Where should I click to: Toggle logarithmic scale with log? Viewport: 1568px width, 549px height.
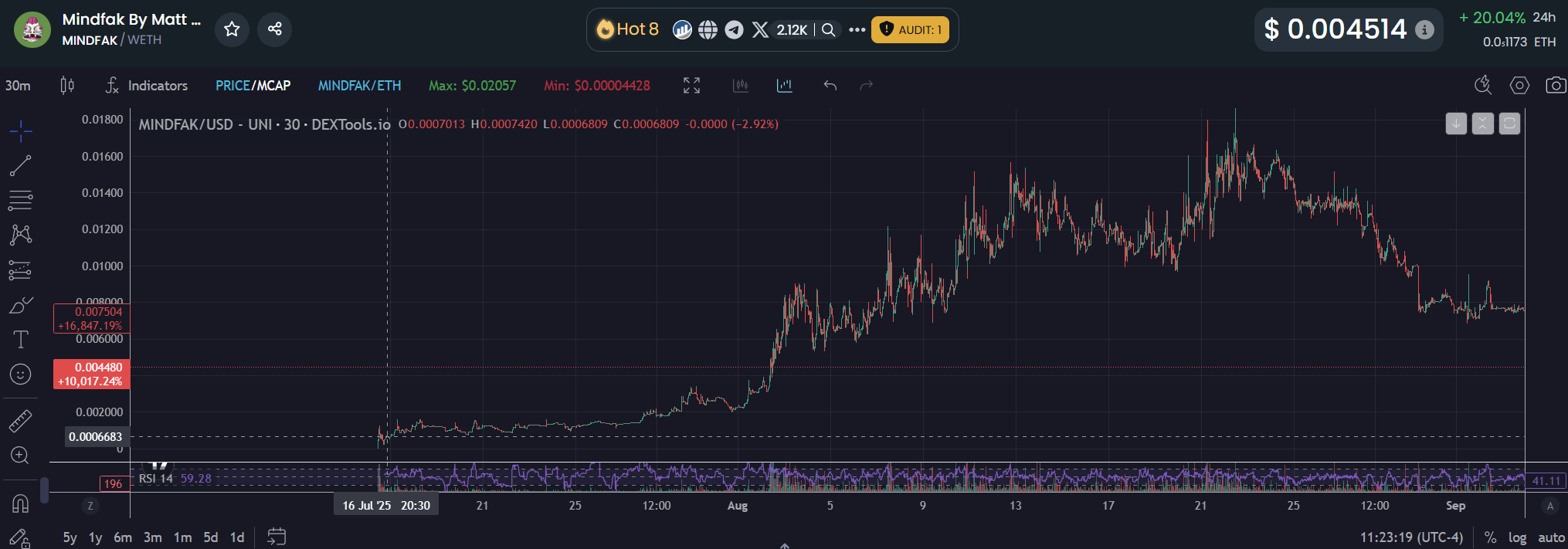(x=1517, y=537)
